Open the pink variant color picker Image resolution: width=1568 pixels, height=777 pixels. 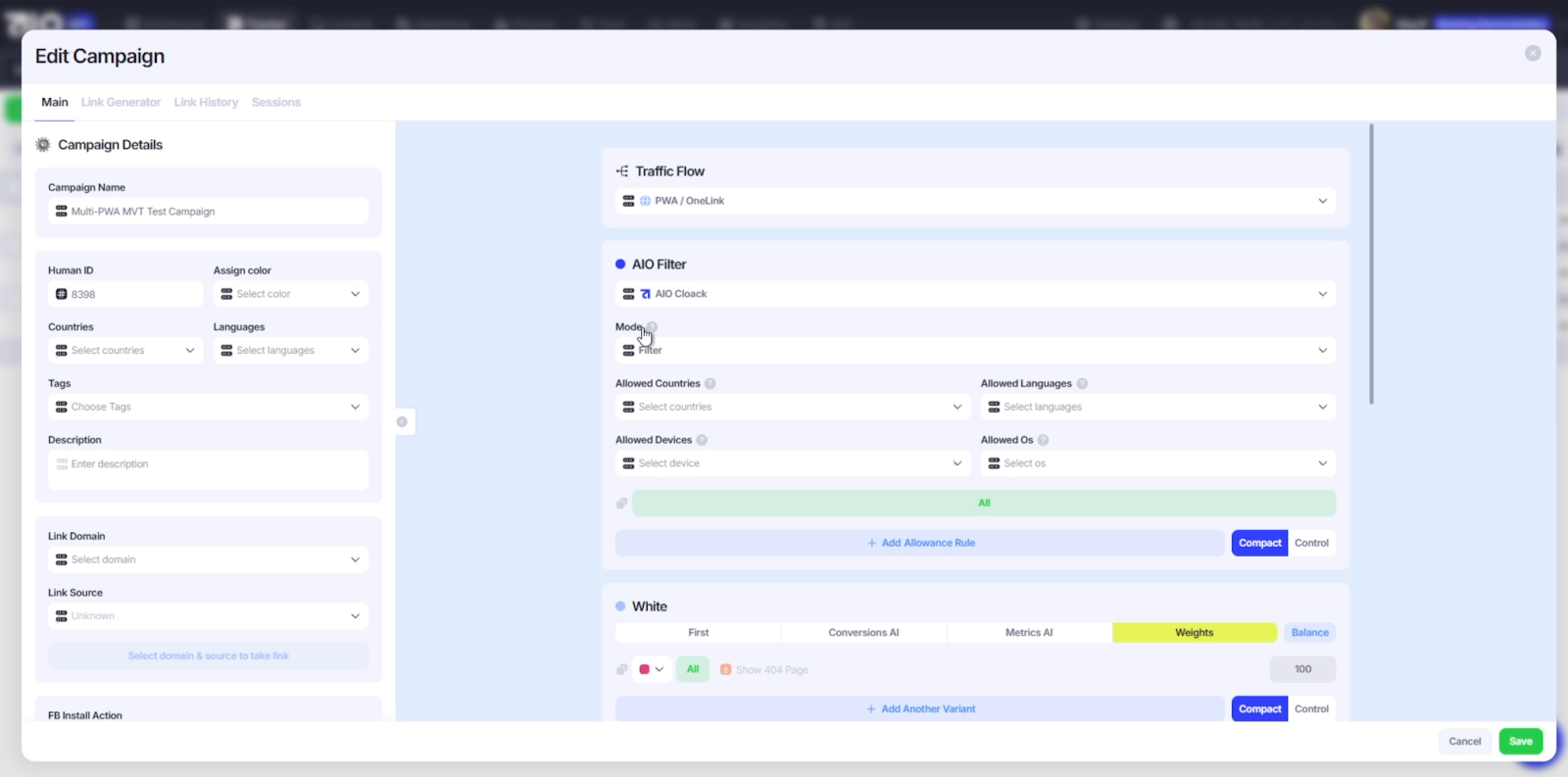[652, 670]
